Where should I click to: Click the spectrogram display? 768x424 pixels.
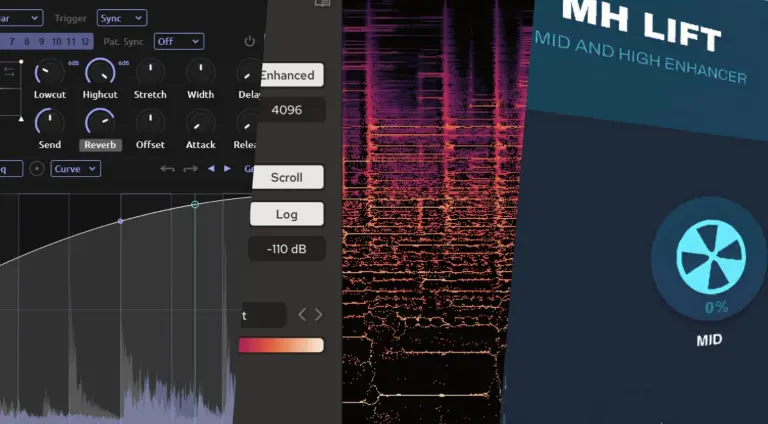pyautogui.click(x=431, y=212)
